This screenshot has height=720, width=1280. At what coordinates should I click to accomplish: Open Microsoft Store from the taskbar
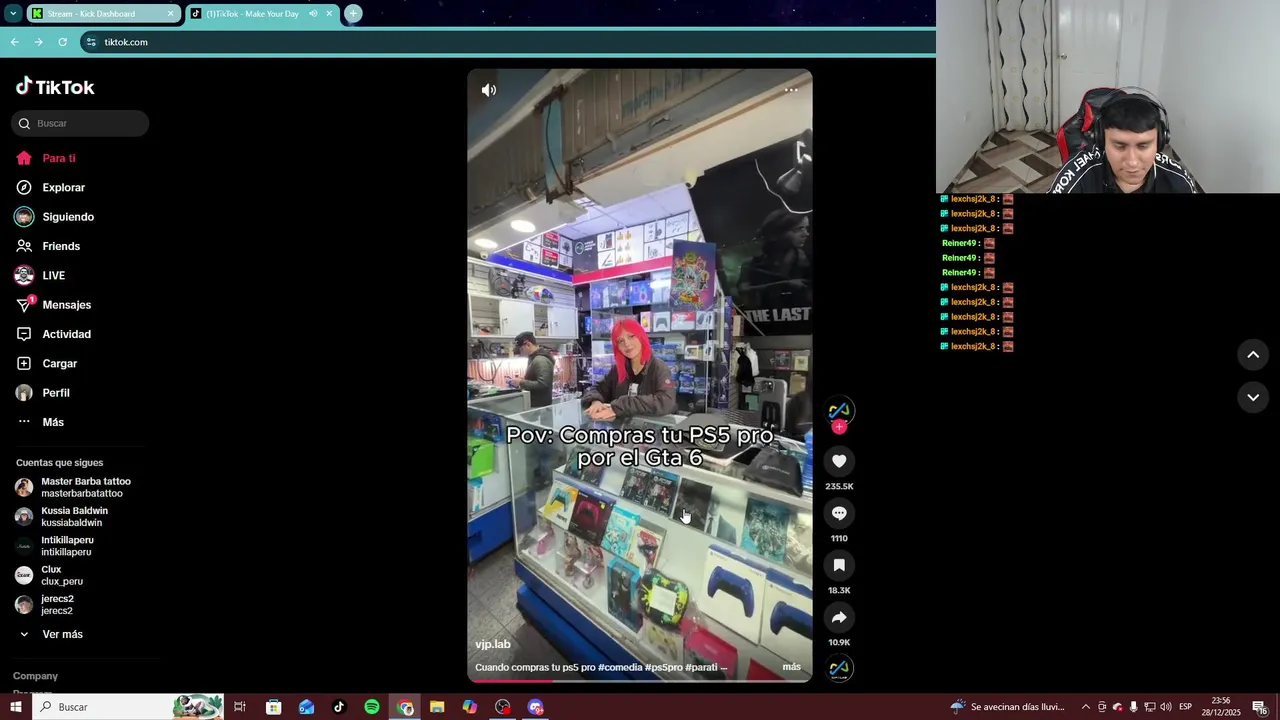click(x=273, y=707)
